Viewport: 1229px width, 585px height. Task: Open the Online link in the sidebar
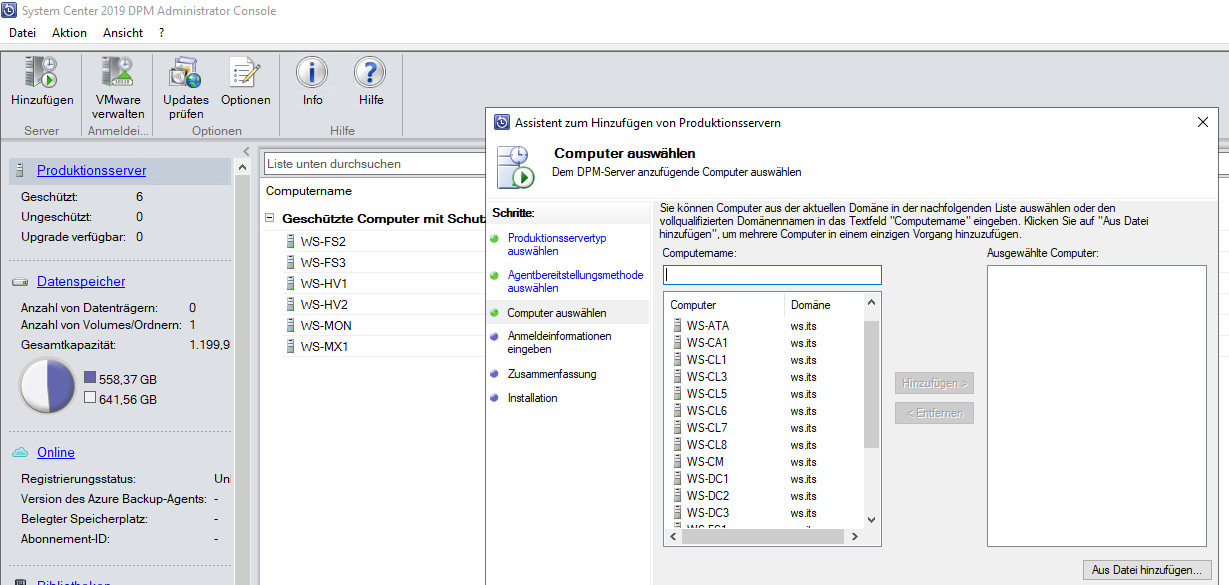click(56, 453)
